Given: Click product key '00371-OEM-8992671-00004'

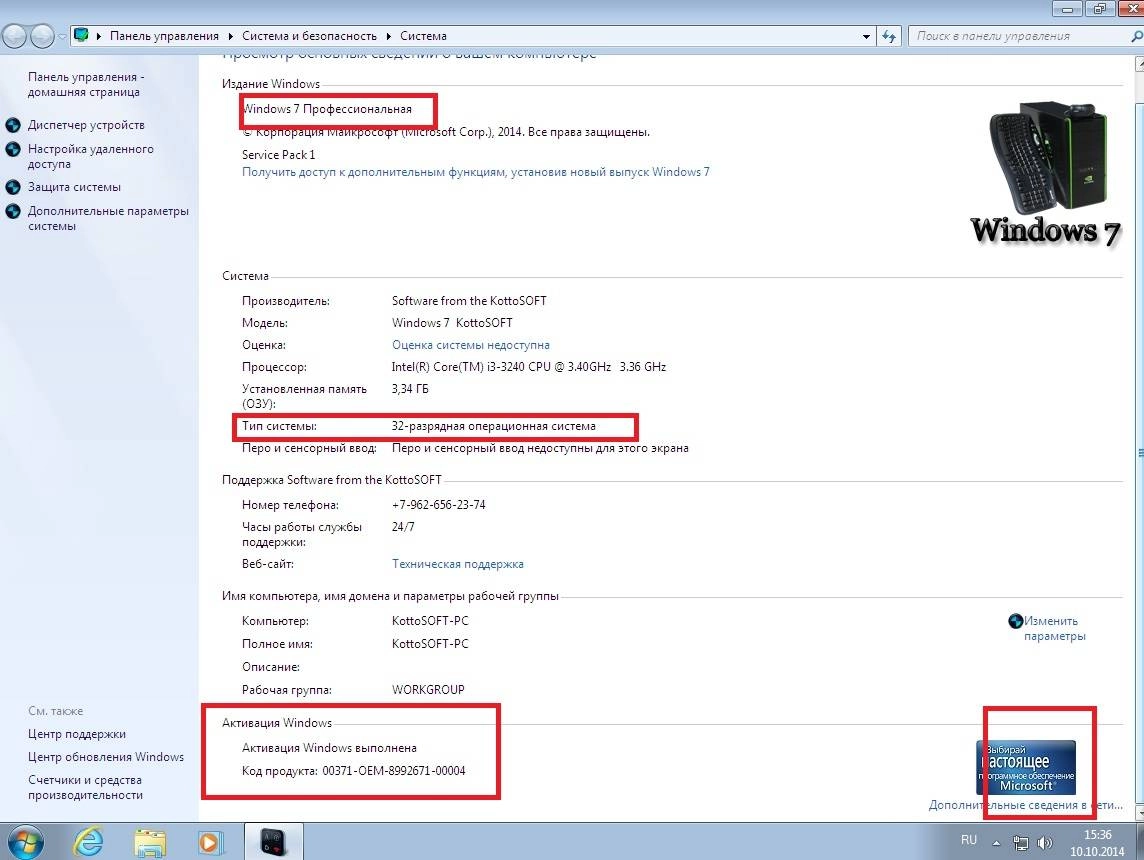Looking at the screenshot, I should tap(394, 771).
